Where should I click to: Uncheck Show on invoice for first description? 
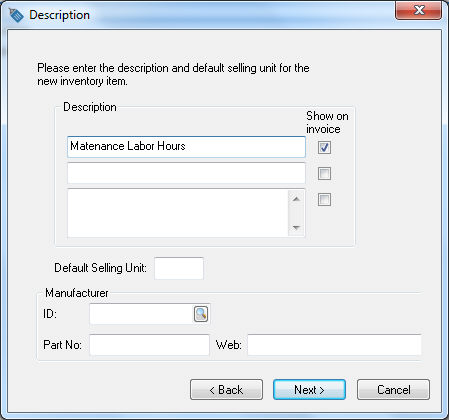[x=324, y=147]
